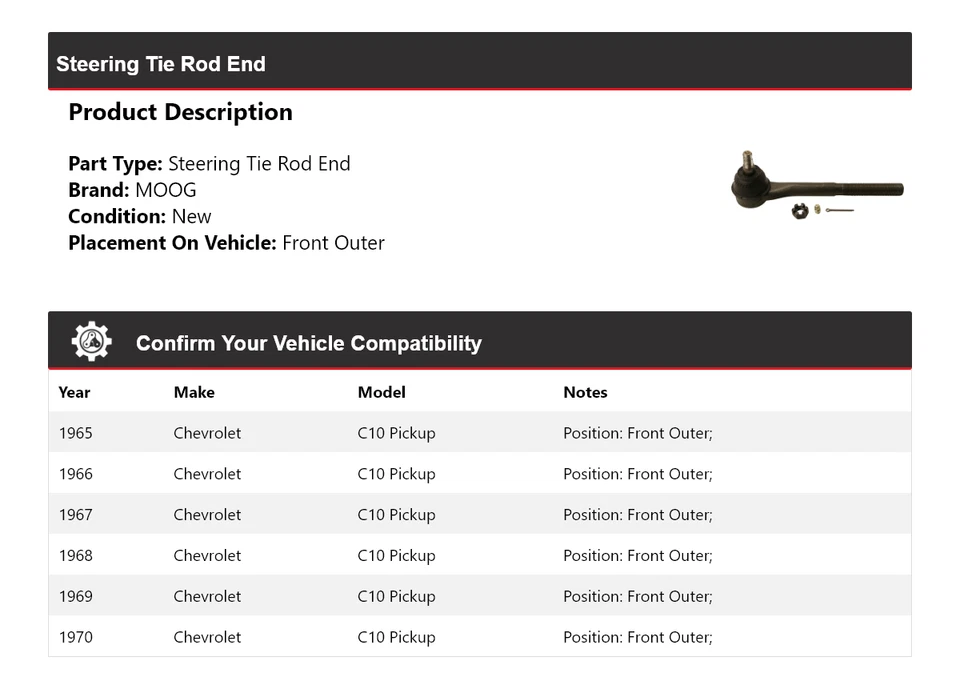Select the Notes column header
The height and width of the screenshot is (689, 960).
click(585, 392)
